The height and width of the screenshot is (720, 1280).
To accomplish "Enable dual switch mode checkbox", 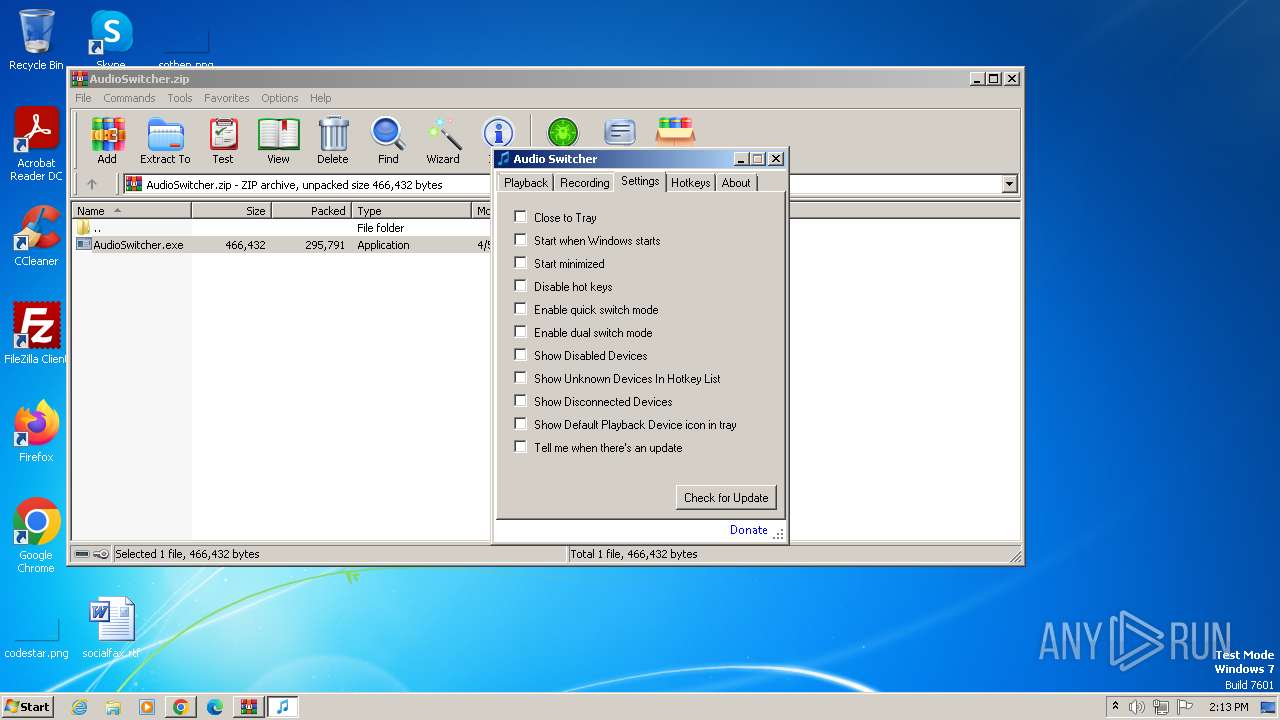I will coord(520,331).
